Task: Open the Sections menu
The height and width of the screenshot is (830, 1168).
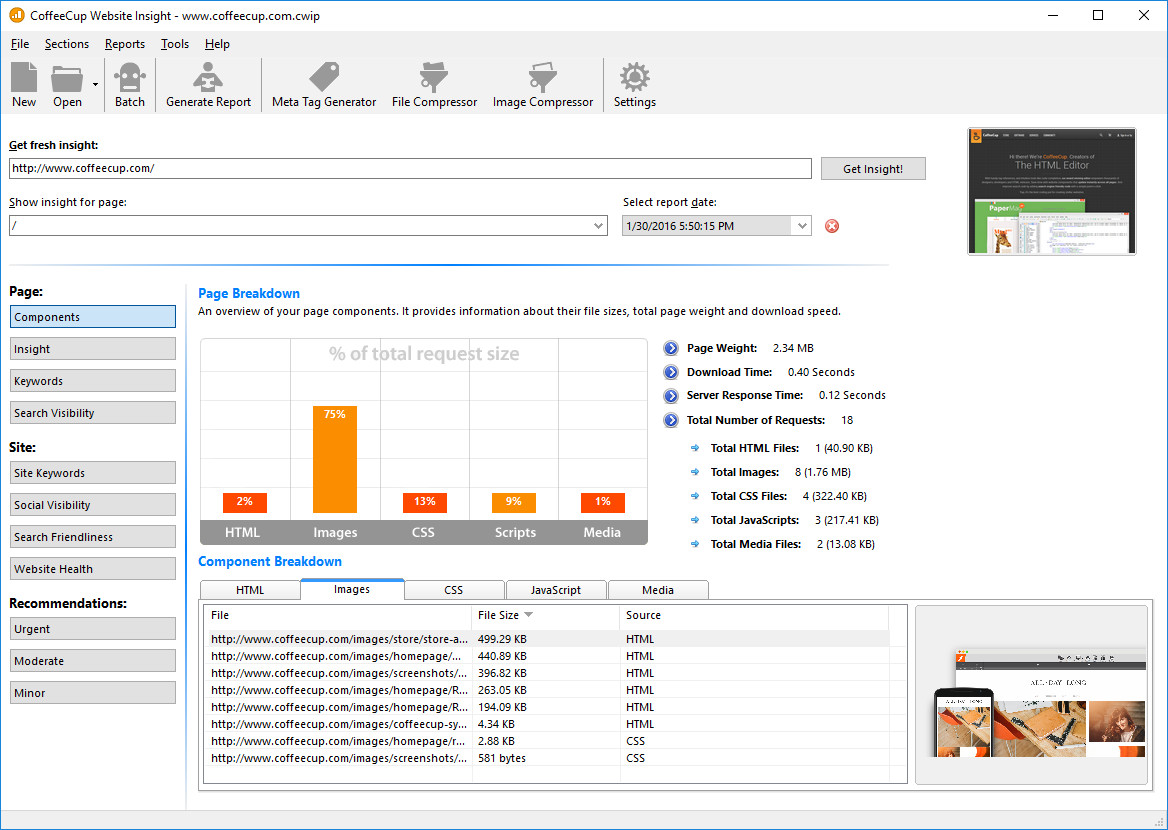Action: click(x=67, y=44)
